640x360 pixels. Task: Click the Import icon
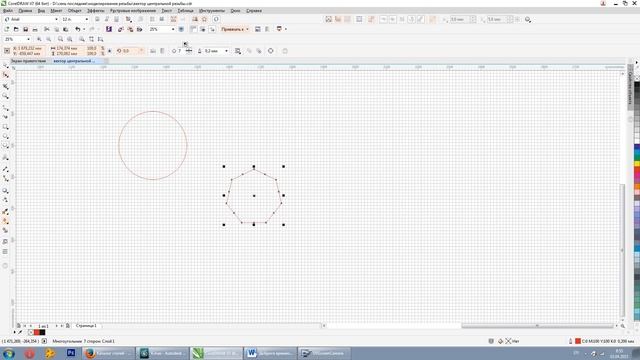click(121, 29)
